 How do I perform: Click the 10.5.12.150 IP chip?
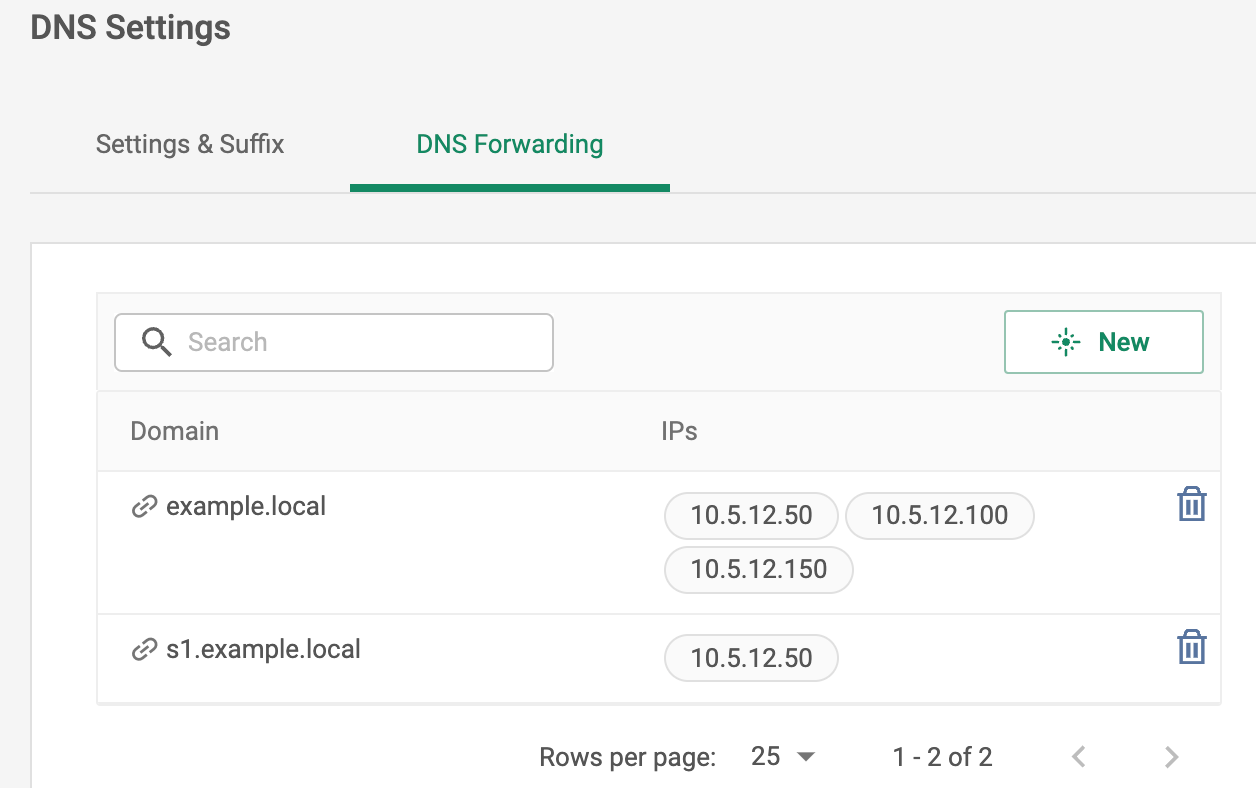point(758,570)
